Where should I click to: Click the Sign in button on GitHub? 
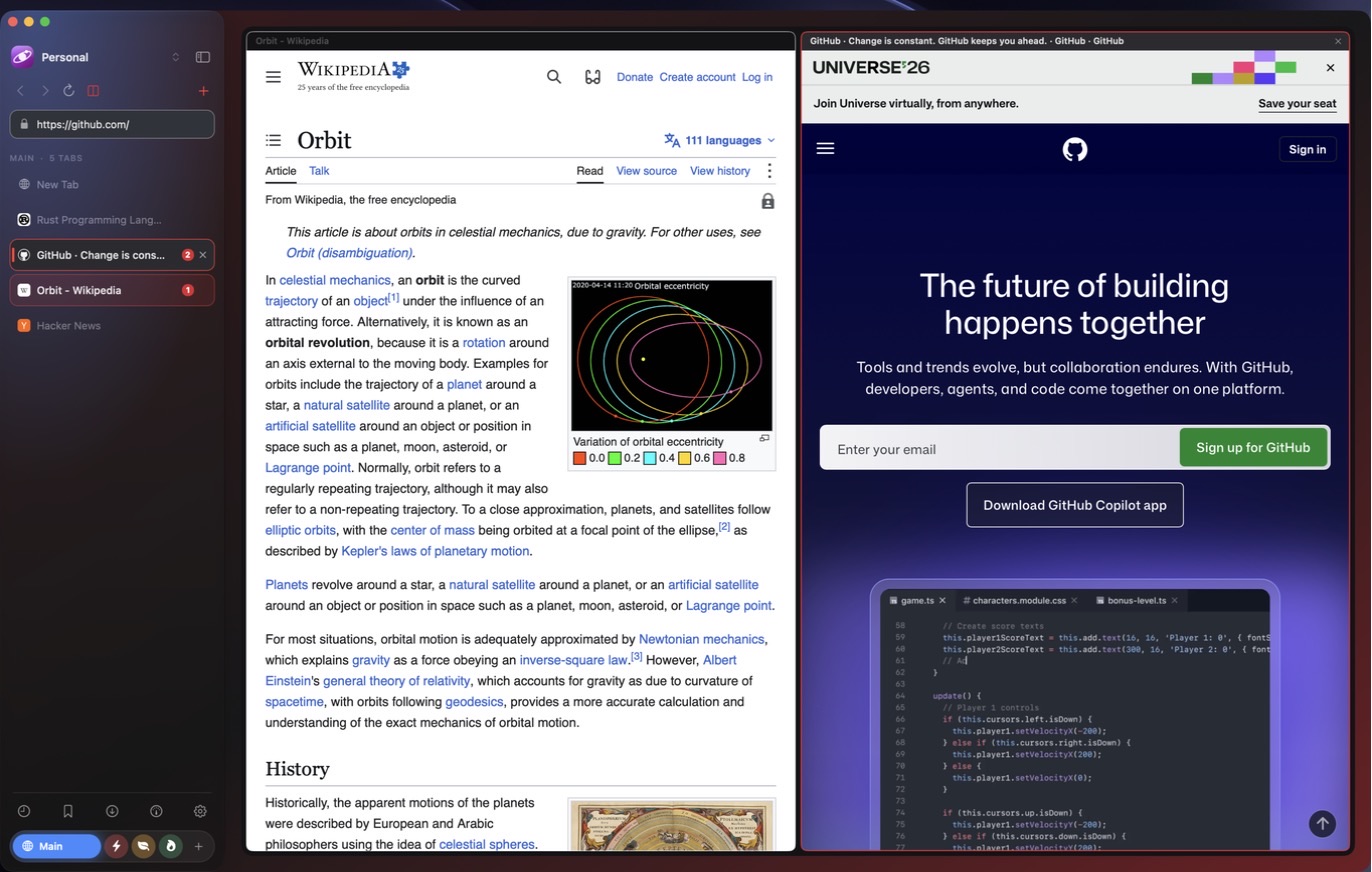[1307, 149]
